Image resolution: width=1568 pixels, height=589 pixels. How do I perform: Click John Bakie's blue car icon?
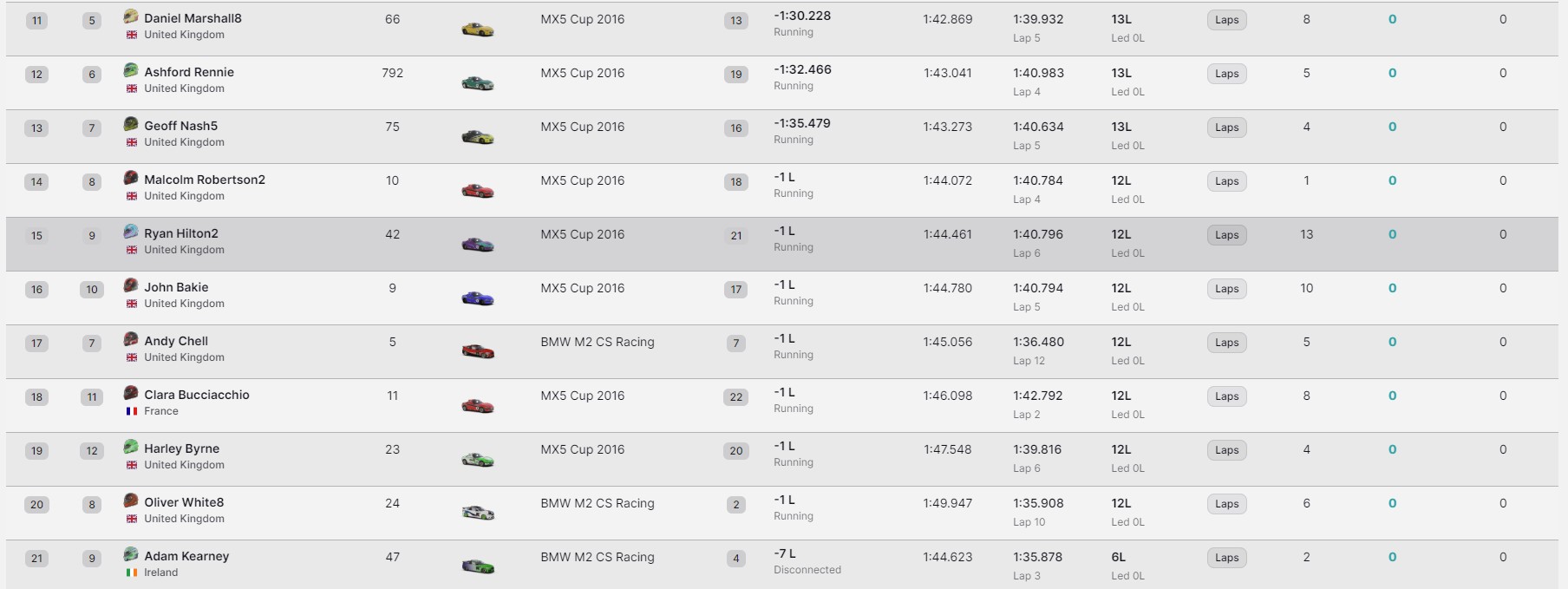(477, 298)
